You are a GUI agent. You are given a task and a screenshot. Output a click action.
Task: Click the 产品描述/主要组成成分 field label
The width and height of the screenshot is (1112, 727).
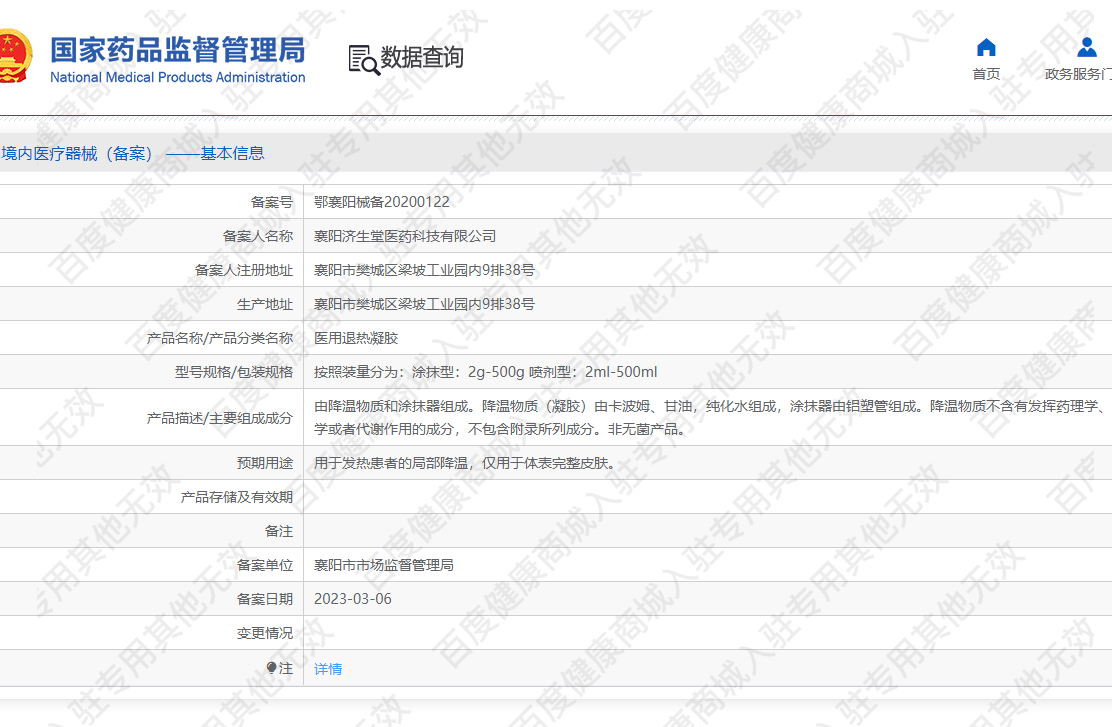(220, 418)
